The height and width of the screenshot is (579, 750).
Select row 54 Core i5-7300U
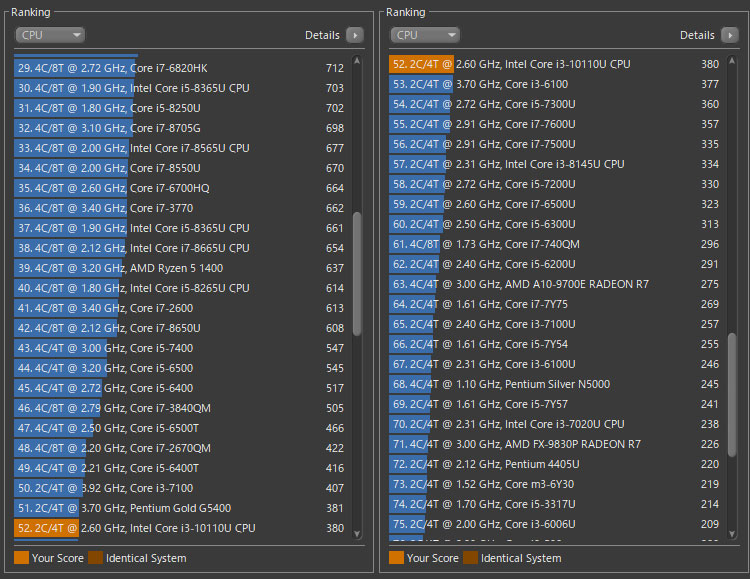tap(557, 104)
